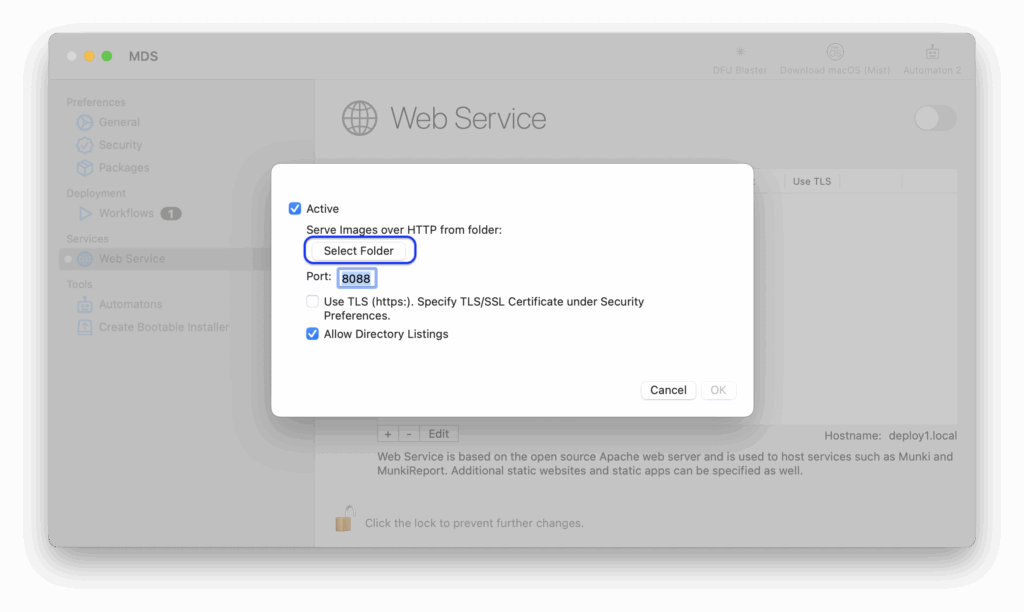Click the OK button
Viewport: 1024px width, 612px height.
point(718,390)
